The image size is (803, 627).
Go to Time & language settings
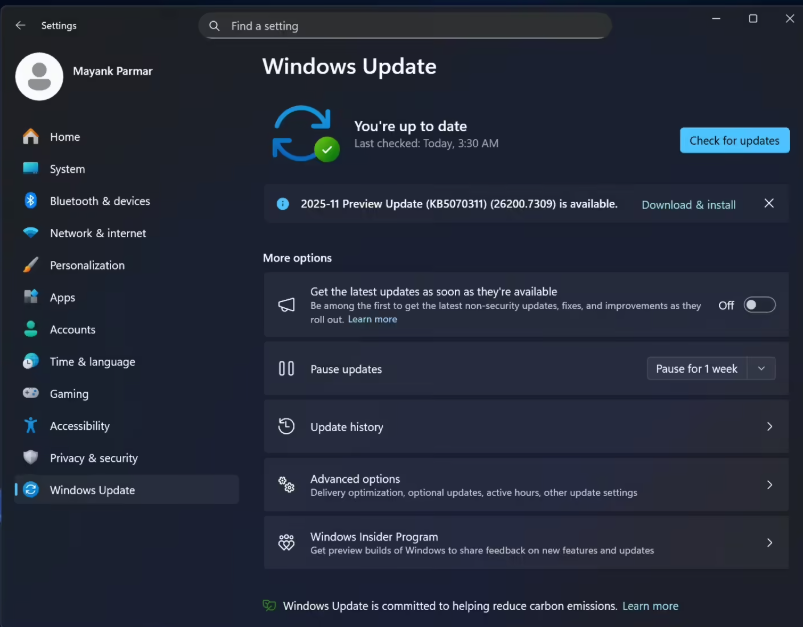pyautogui.click(x=92, y=362)
